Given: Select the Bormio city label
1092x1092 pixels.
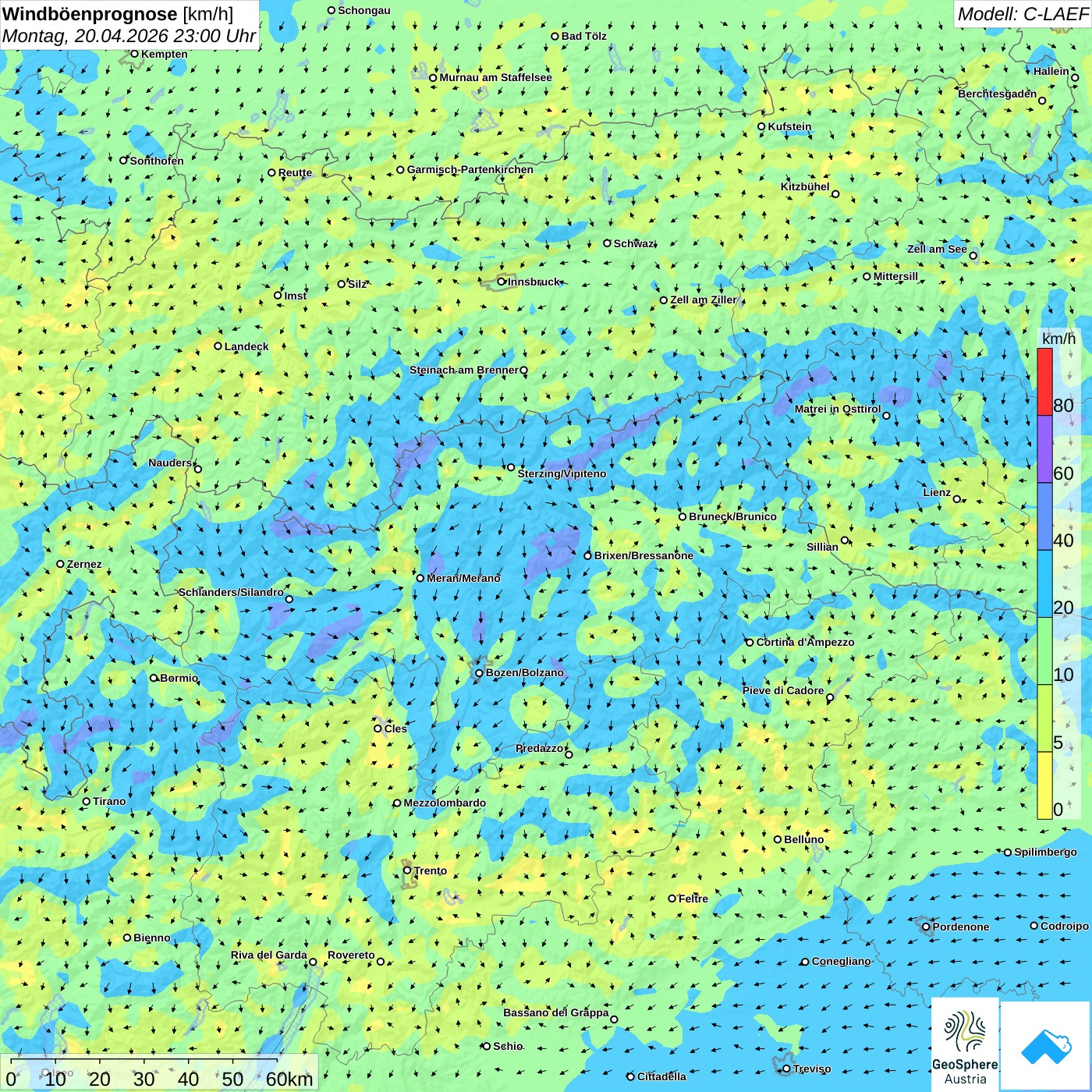Looking at the screenshot, I should click(179, 678).
